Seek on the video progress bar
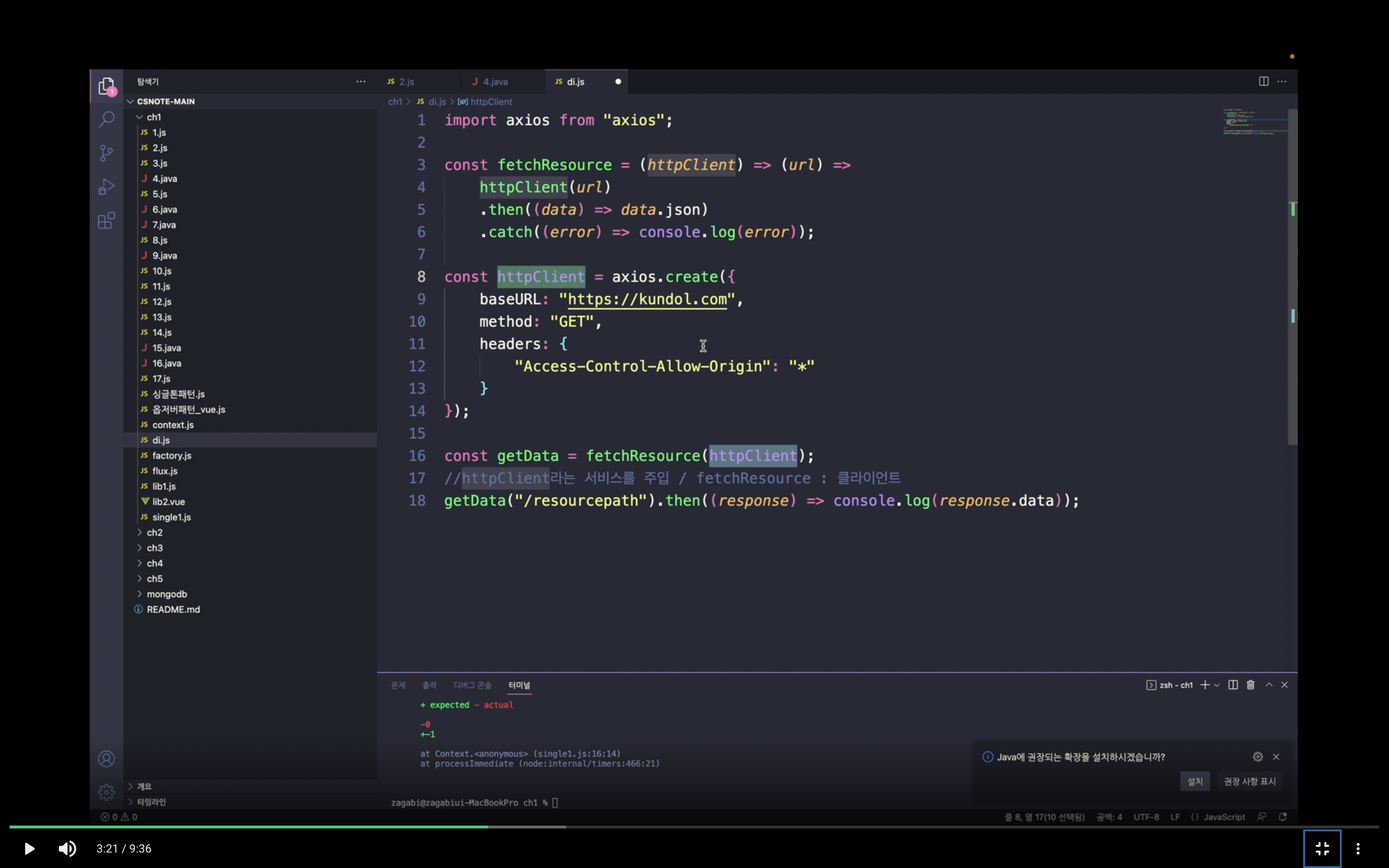Screen dimensions: 1389x868 coord(689,827)
